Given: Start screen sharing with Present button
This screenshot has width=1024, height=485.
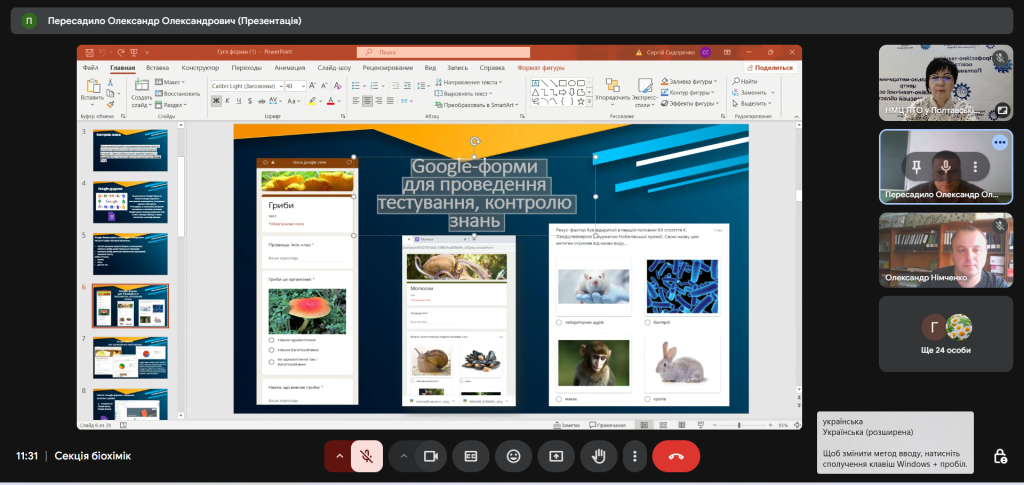Looking at the screenshot, I should 556,456.
